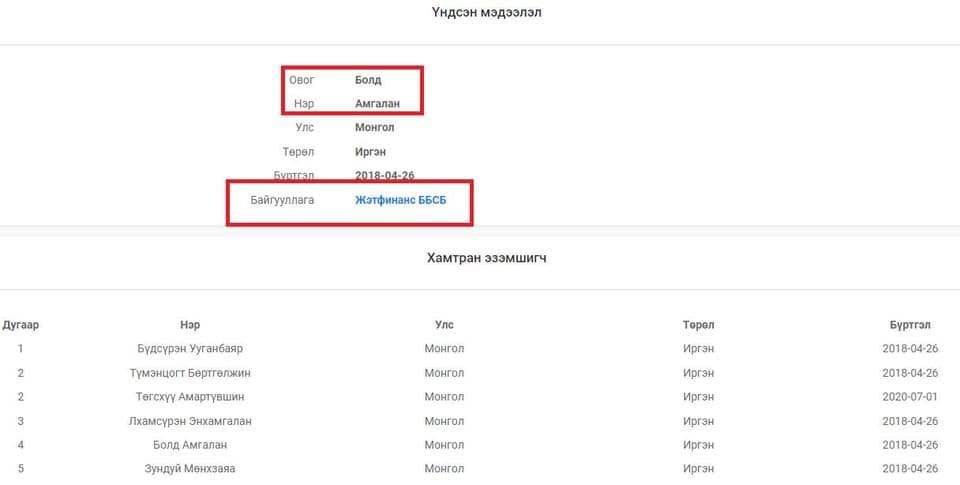This screenshot has width=960, height=485.
Task: Click the Нэр column header in the table
Action: [190, 325]
